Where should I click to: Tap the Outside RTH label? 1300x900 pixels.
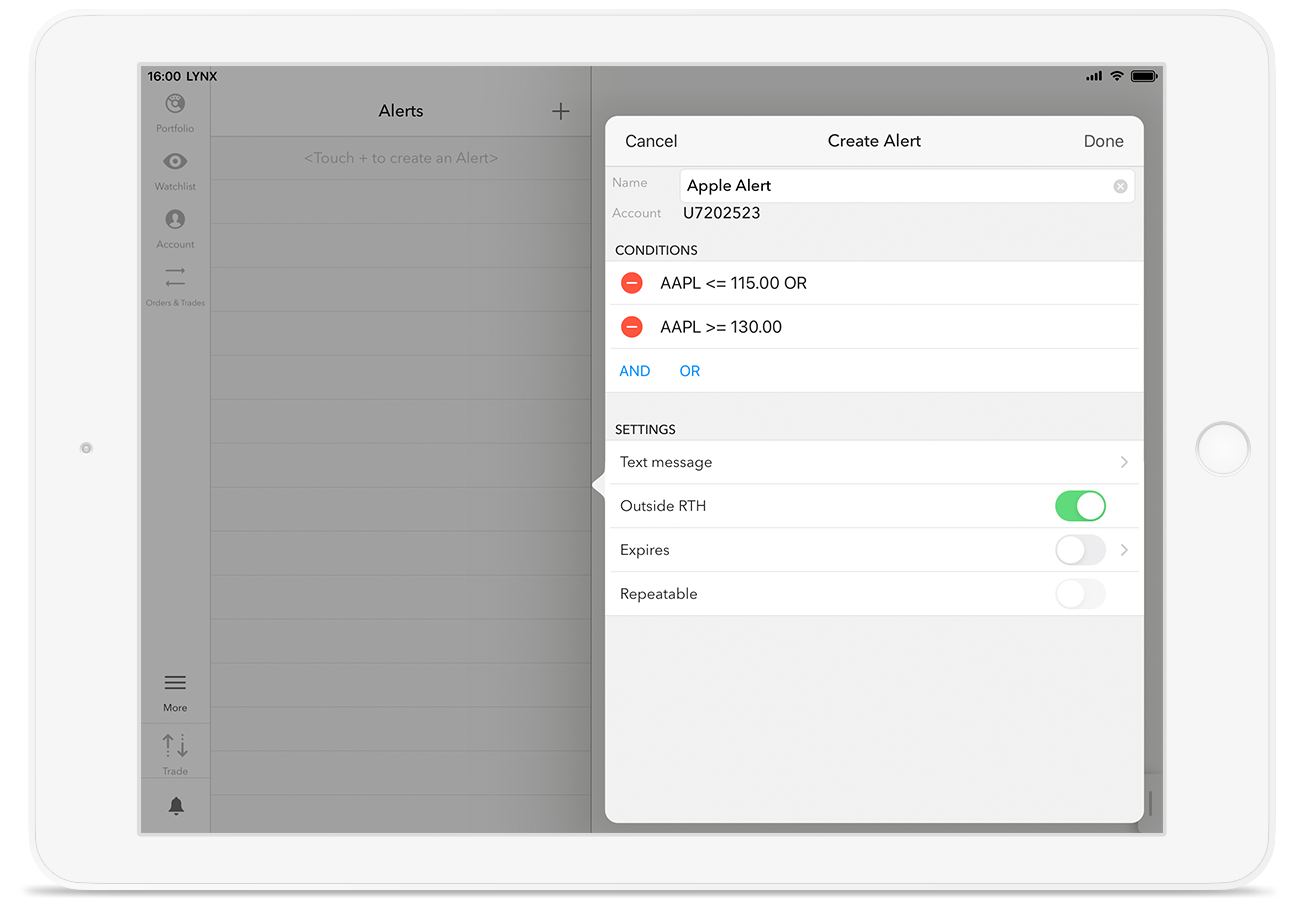663,506
